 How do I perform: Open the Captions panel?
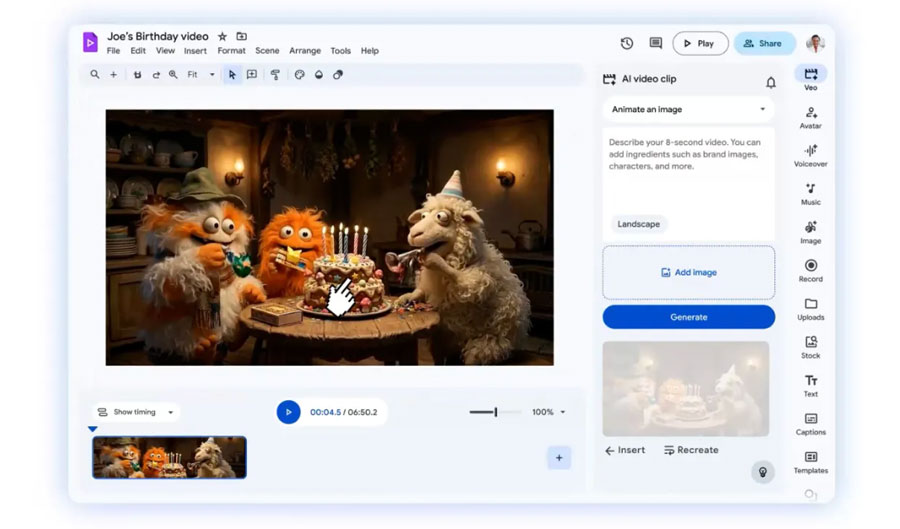pyautogui.click(x=810, y=423)
